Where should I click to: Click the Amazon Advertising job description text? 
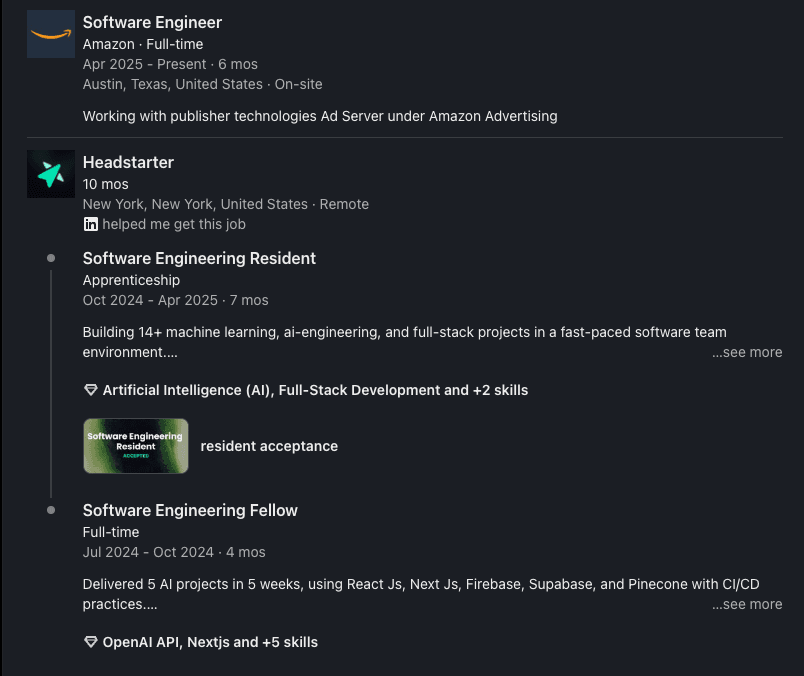pyautogui.click(x=320, y=116)
